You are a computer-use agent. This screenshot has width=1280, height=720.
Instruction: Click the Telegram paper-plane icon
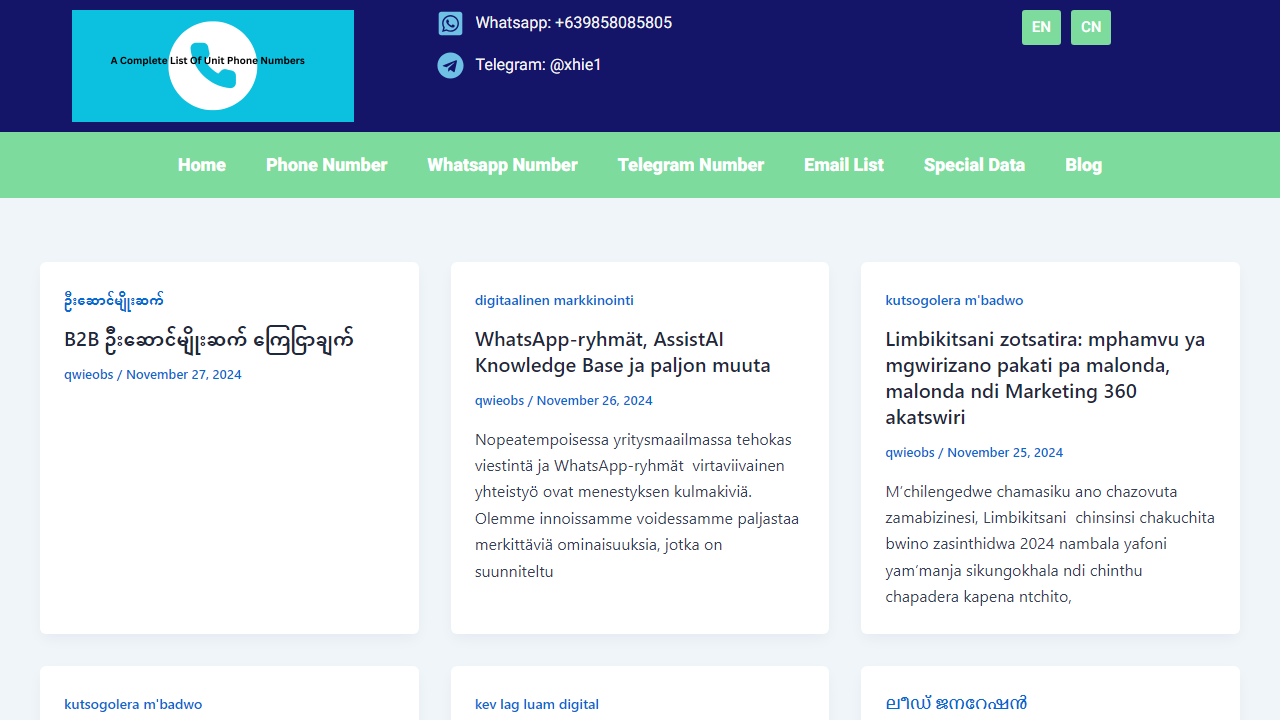[450, 65]
